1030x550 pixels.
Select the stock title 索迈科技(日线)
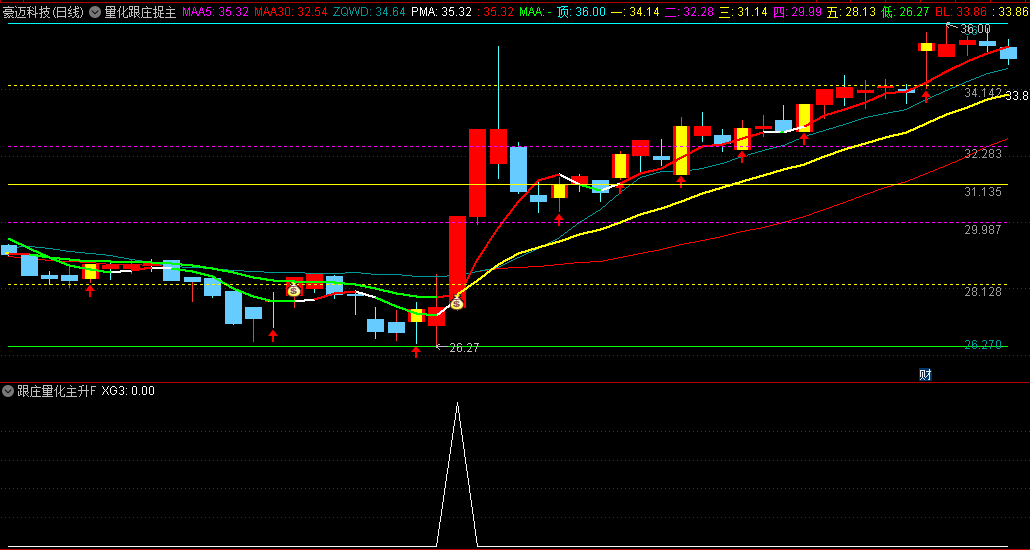click(43, 11)
